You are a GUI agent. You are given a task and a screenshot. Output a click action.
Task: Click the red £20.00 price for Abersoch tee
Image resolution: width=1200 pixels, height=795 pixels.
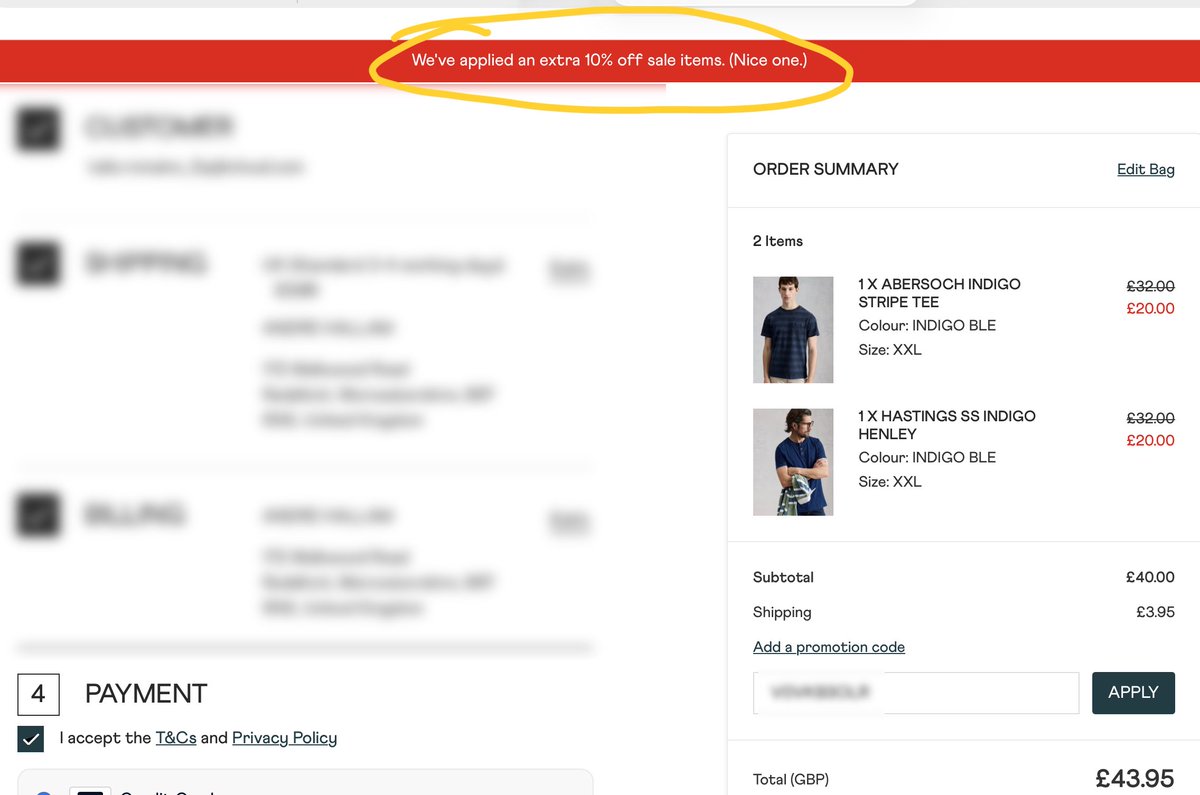pyautogui.click(x=1150, y=308)
